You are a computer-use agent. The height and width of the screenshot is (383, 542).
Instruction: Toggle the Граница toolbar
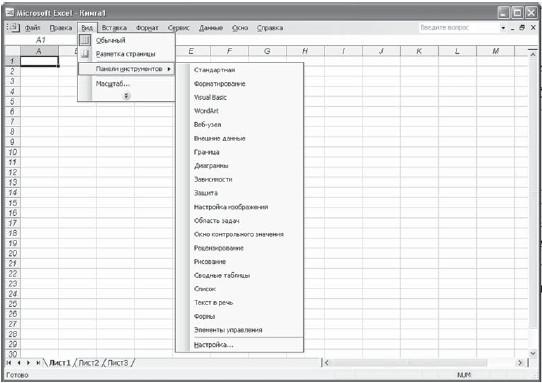(x=240, y=152)
